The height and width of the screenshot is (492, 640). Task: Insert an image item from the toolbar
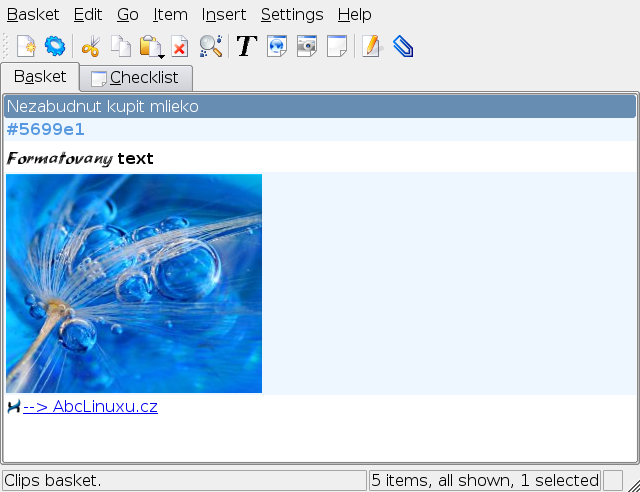pyautogui.click(x=307, y=46)
